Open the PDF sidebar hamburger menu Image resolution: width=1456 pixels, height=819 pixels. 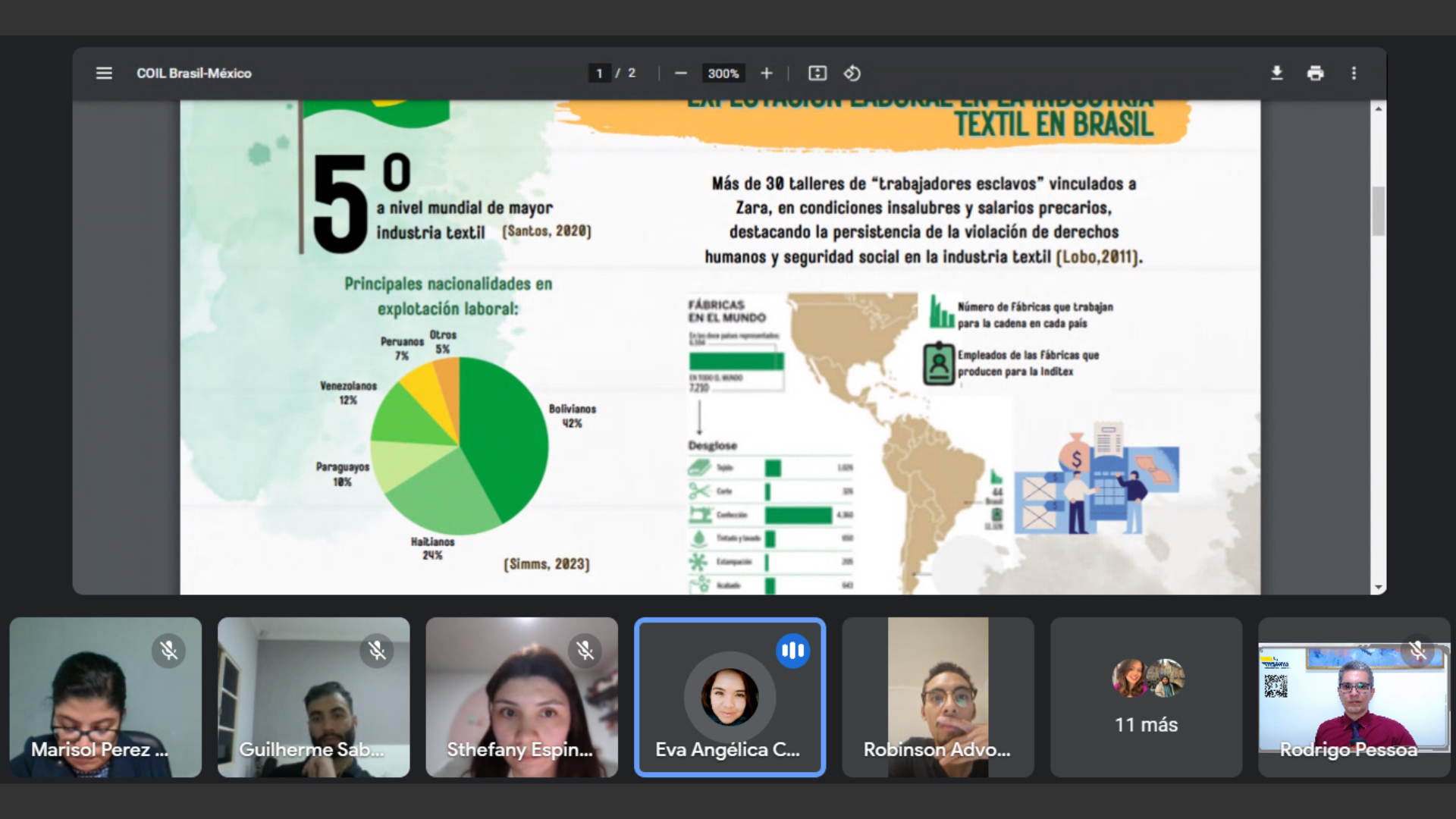(104, 74)
